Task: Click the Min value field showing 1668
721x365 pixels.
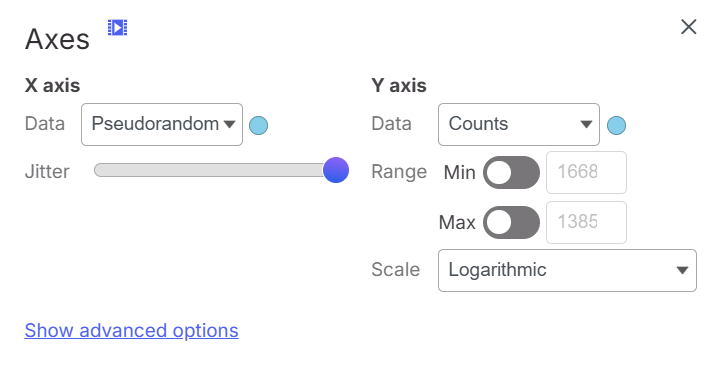Action: [x=586, y=172]
